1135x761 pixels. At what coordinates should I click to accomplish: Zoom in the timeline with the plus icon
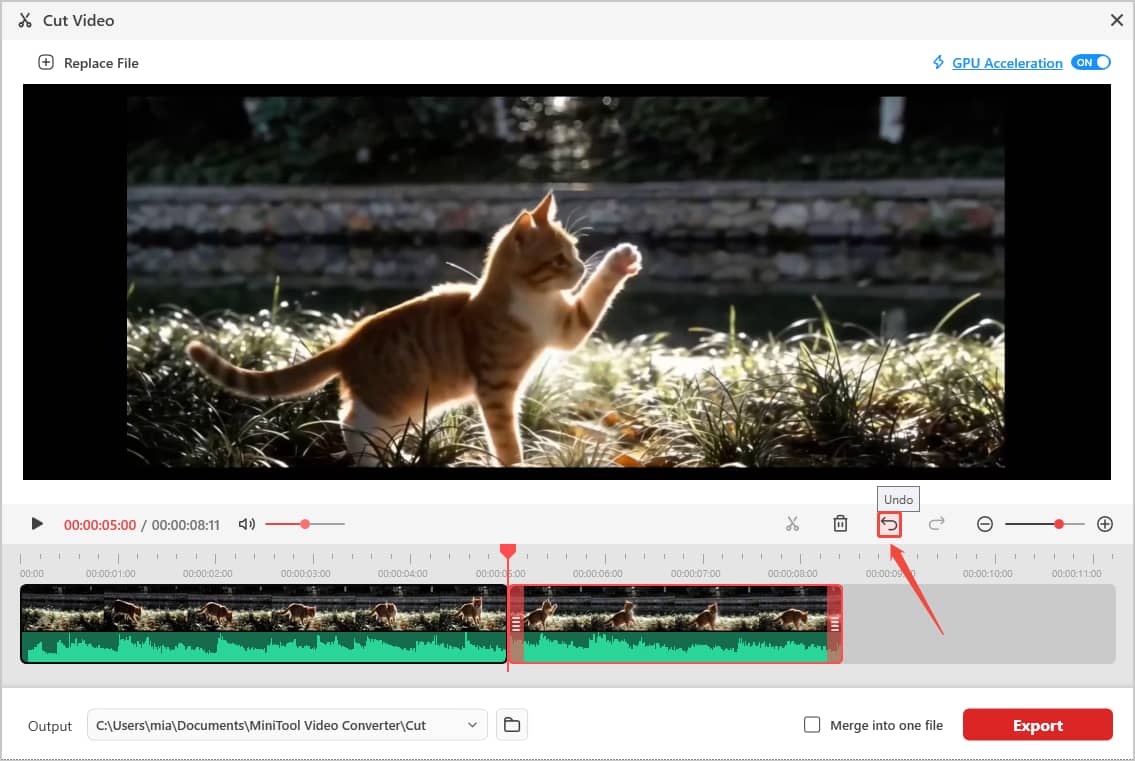[x=1105, y=524]
